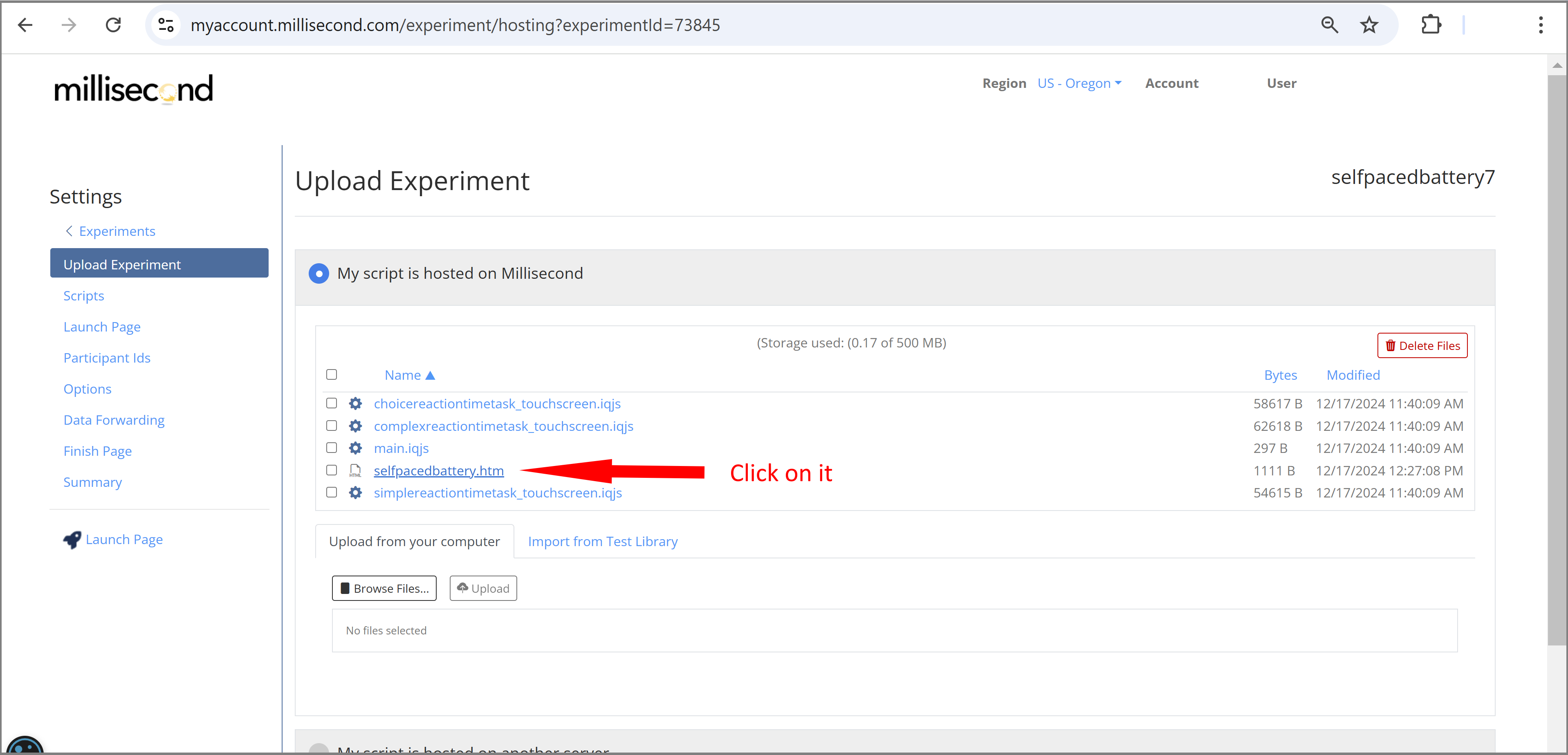Enable the select all files checkbox
Screen dimensions: 1568x755
coord(333,374)
